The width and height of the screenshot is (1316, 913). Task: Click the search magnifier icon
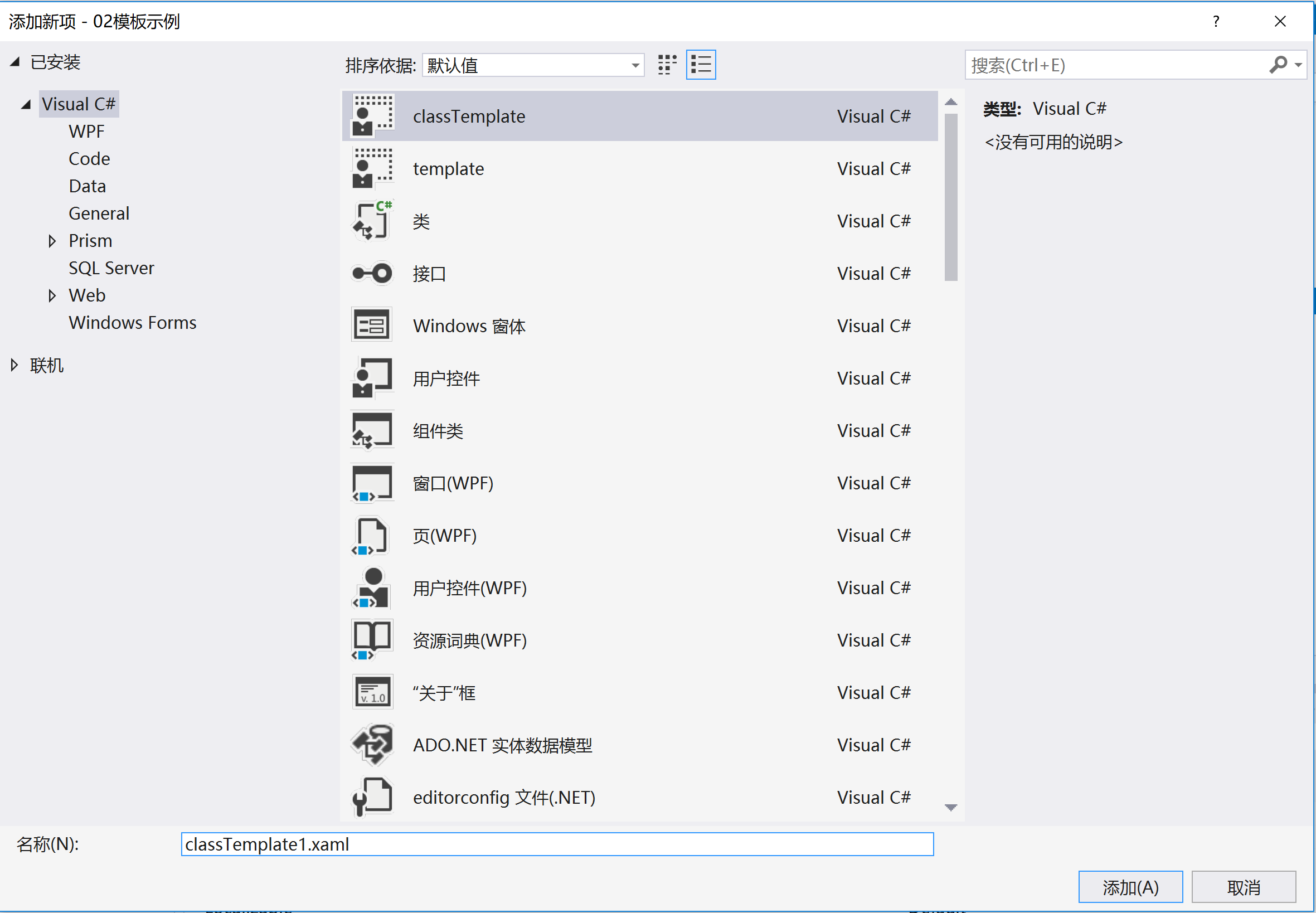[x=1278, y=65]
